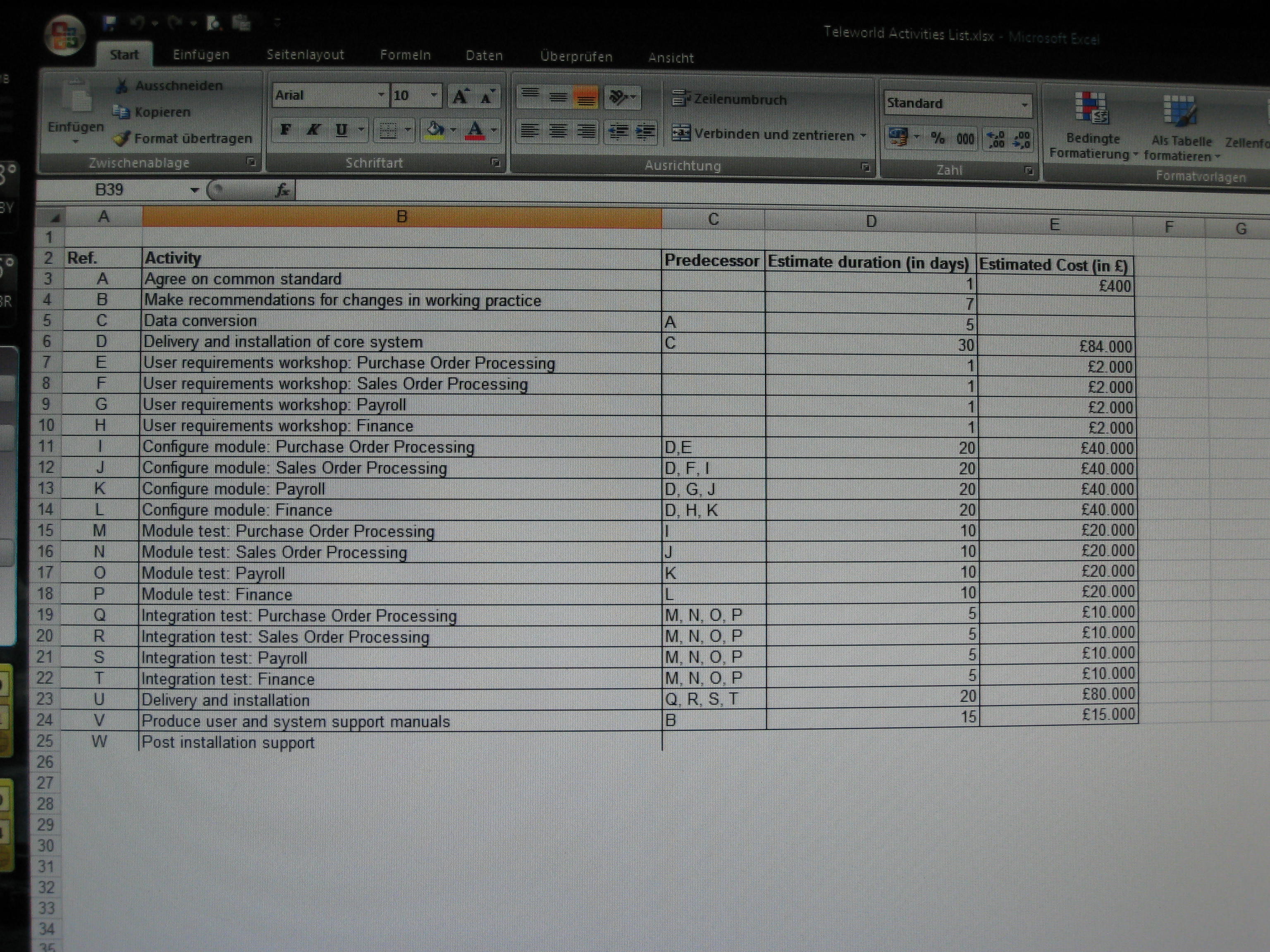Toggle bold (F) formatting
1270x952 pixels.
click(x=285, y=130)
